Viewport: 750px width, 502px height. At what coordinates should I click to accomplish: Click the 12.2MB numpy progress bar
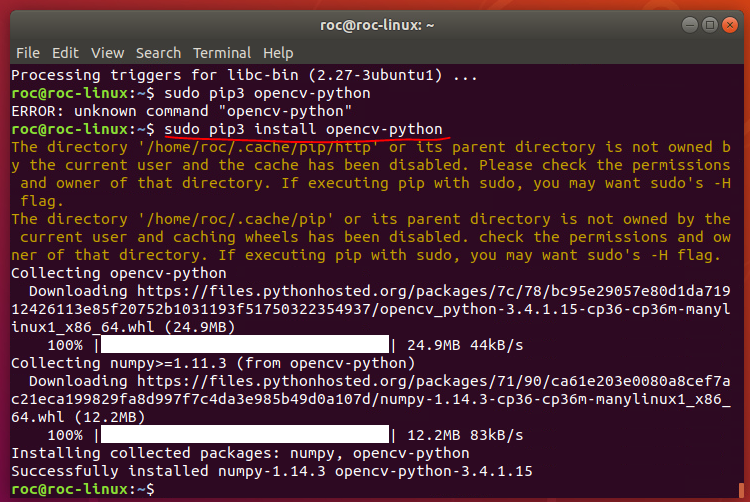(244, 435)
